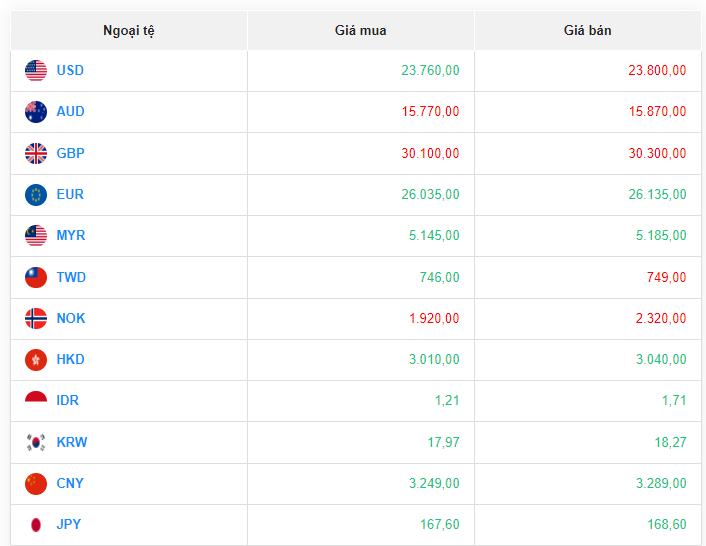Click the European Union flag icon

click(x=36, y=195)
